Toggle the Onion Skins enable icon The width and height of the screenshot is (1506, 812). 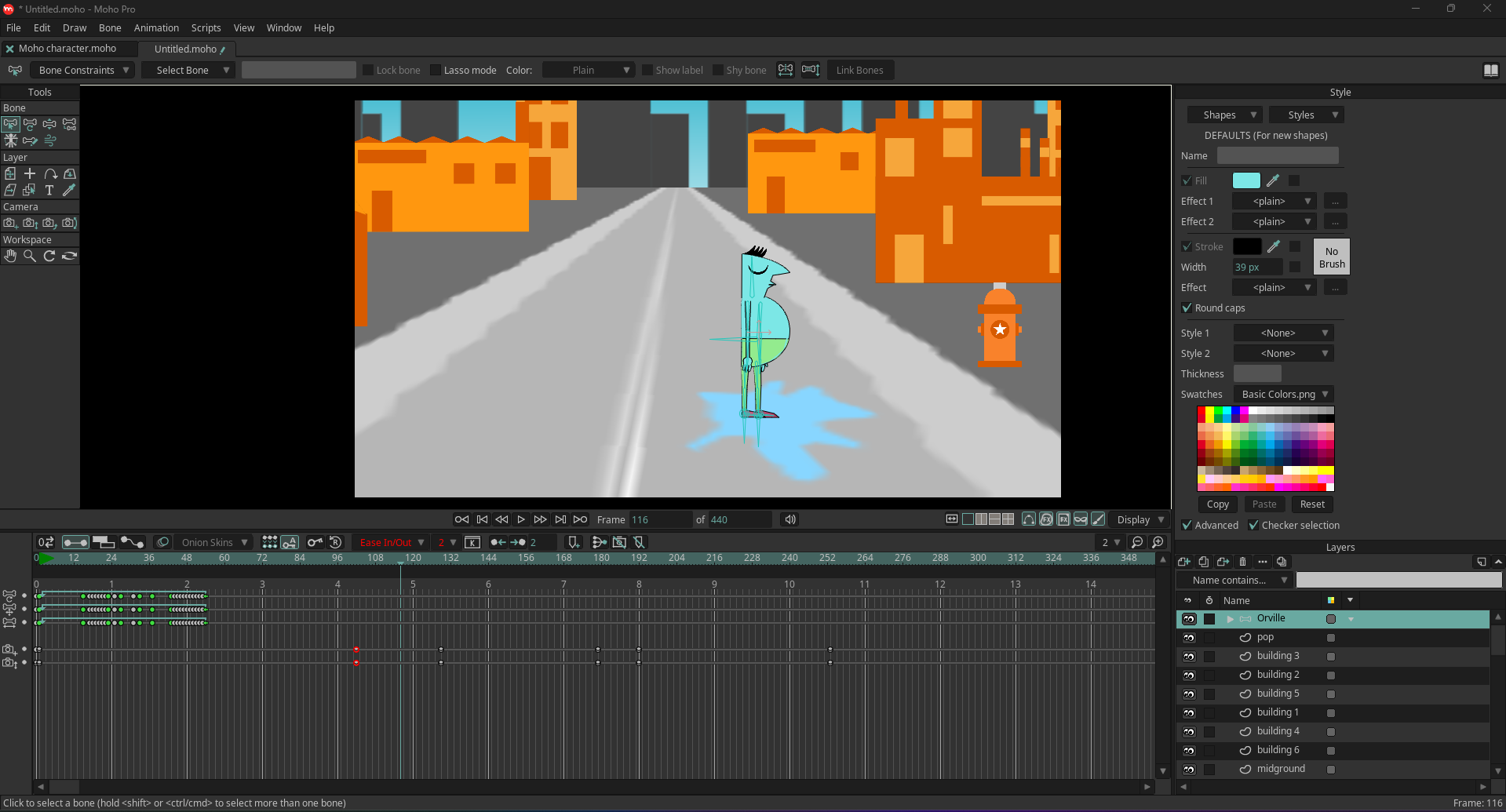coord(162,542)
